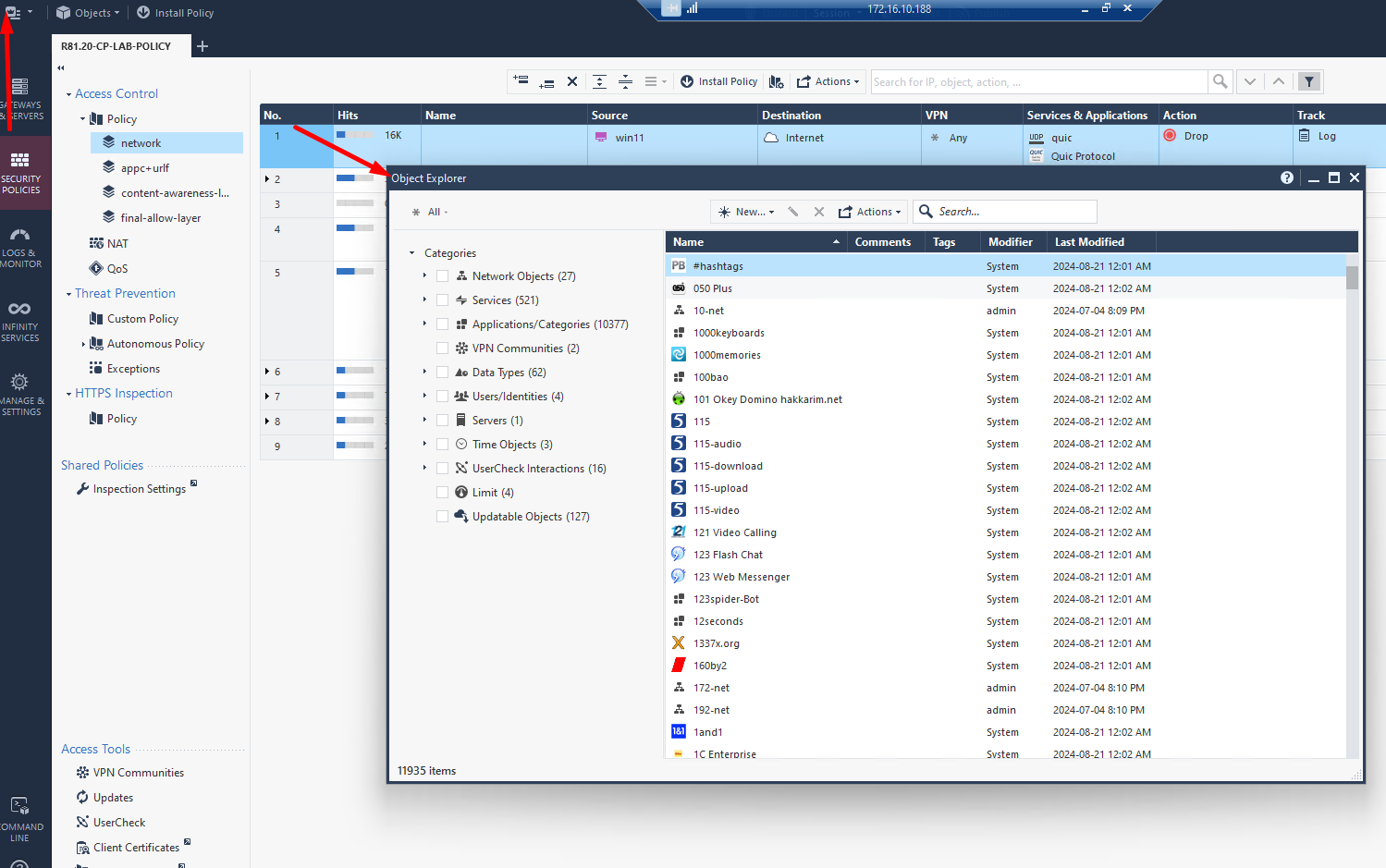Click the win11 source object icon in rule 1

click(602, 138)
